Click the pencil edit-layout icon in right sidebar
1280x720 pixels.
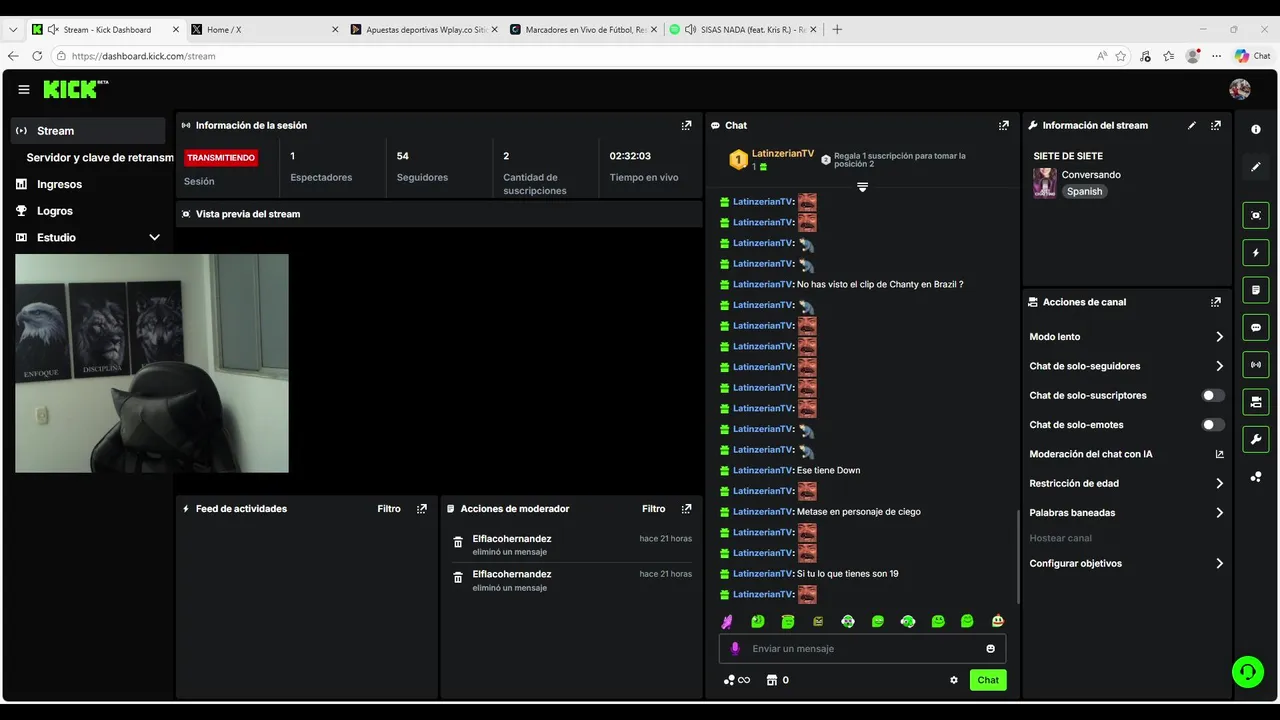point(1256,166)
